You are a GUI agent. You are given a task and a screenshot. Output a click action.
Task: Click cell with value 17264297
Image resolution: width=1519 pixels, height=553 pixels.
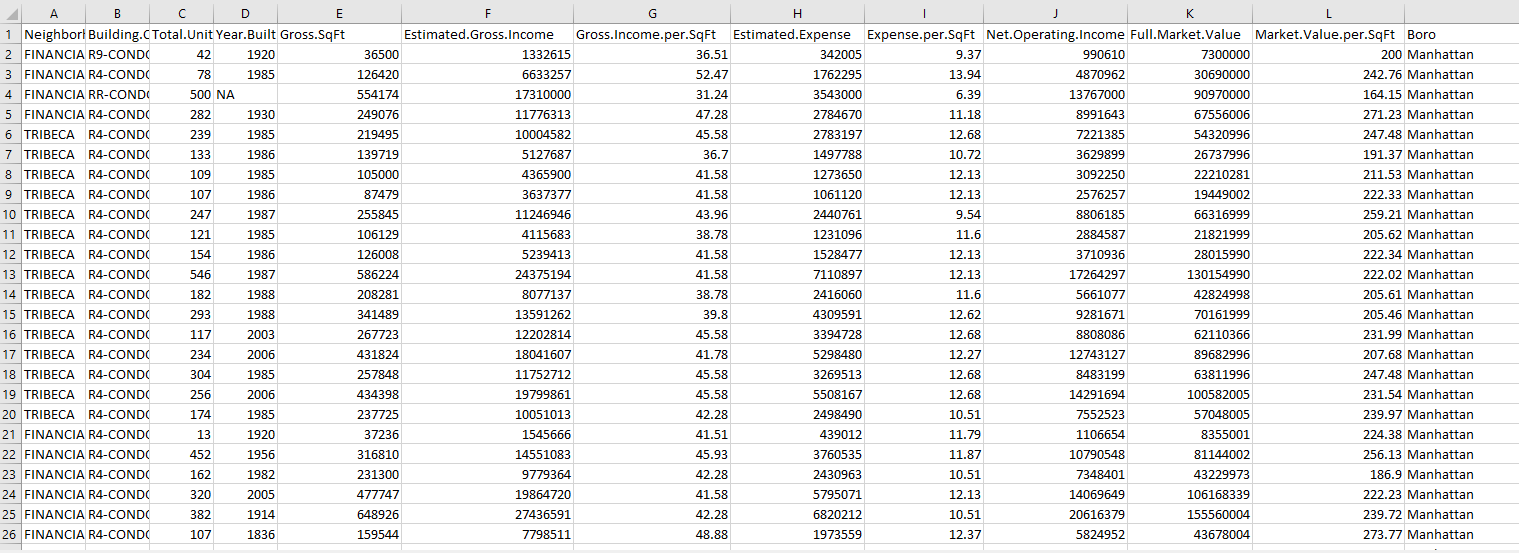(1055, 274)
